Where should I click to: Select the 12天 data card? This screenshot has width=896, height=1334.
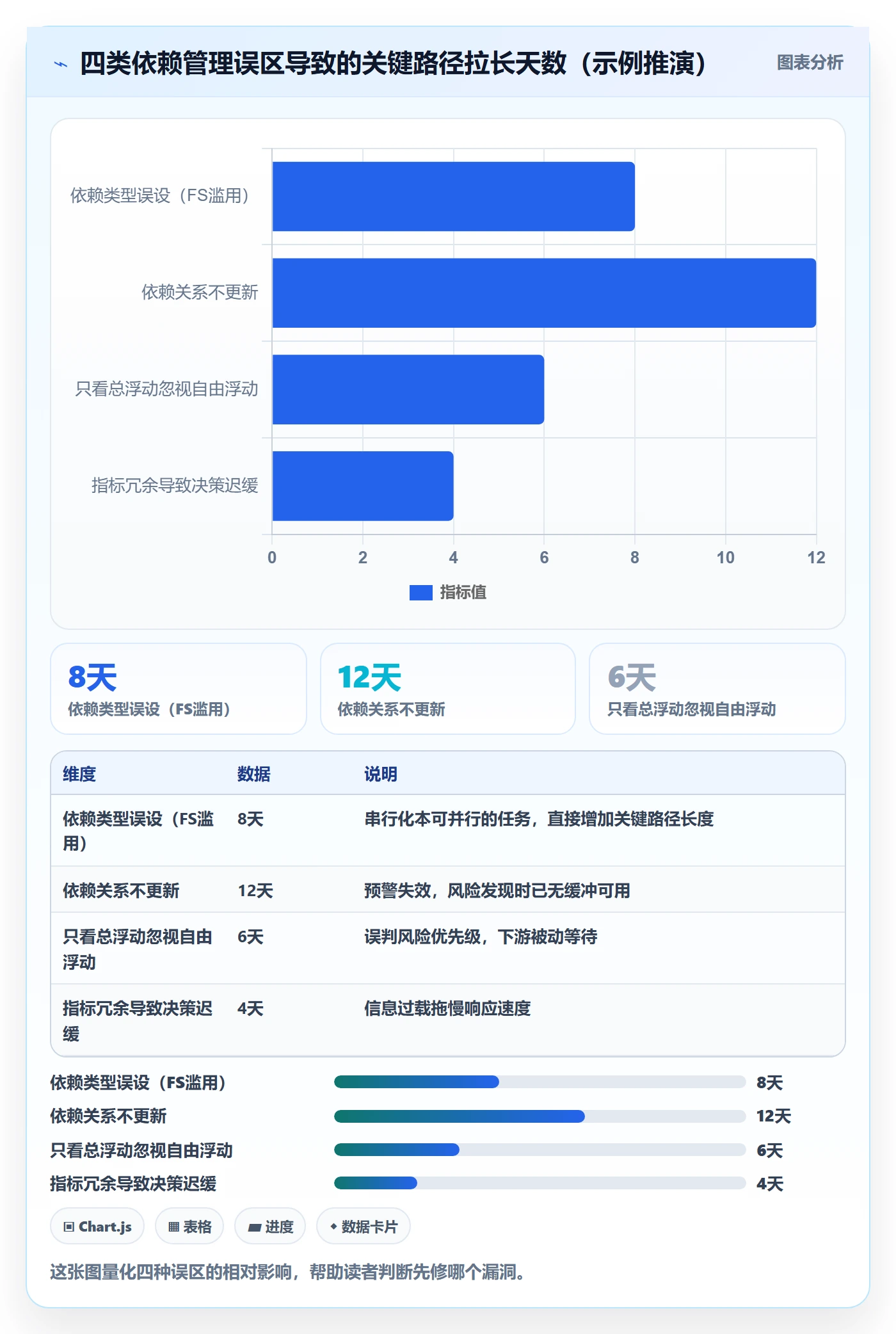448,689
